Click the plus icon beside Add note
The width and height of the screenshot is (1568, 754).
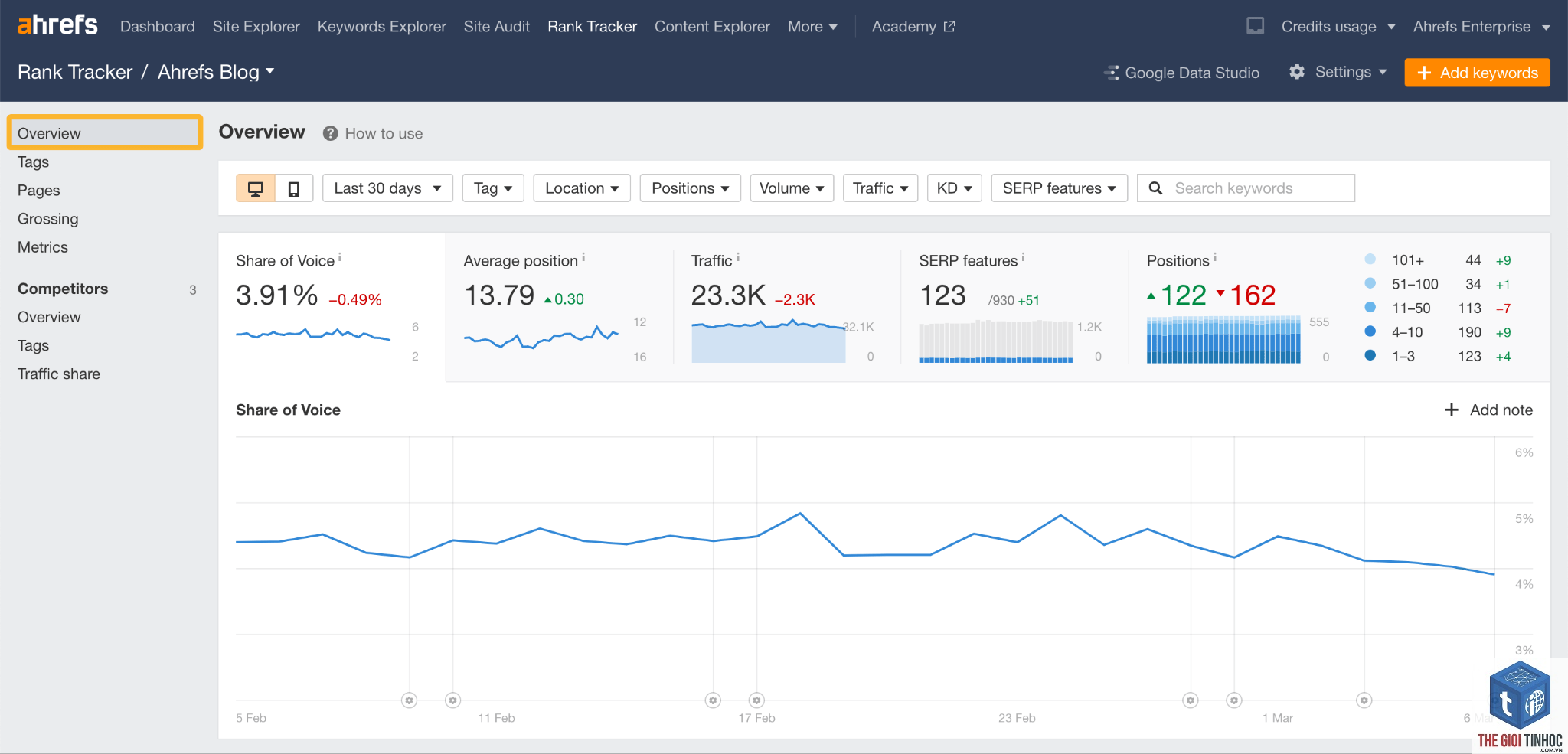tap(1451, 410)
